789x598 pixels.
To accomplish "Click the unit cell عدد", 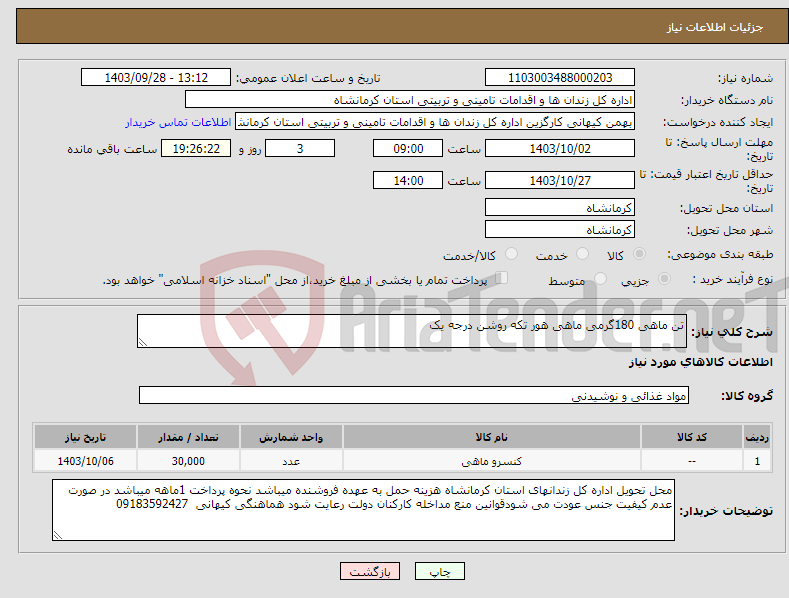I will tap(291, 461).
